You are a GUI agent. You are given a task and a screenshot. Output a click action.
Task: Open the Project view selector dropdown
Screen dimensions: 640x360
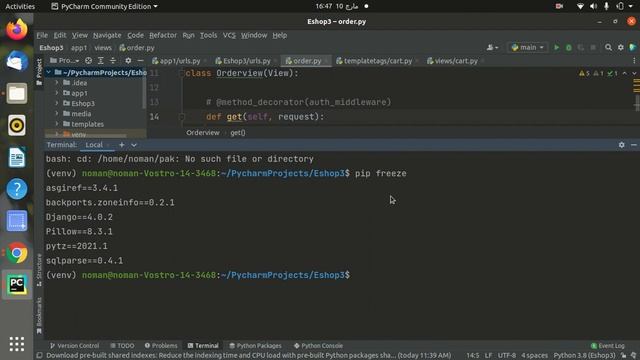(64, 61)
